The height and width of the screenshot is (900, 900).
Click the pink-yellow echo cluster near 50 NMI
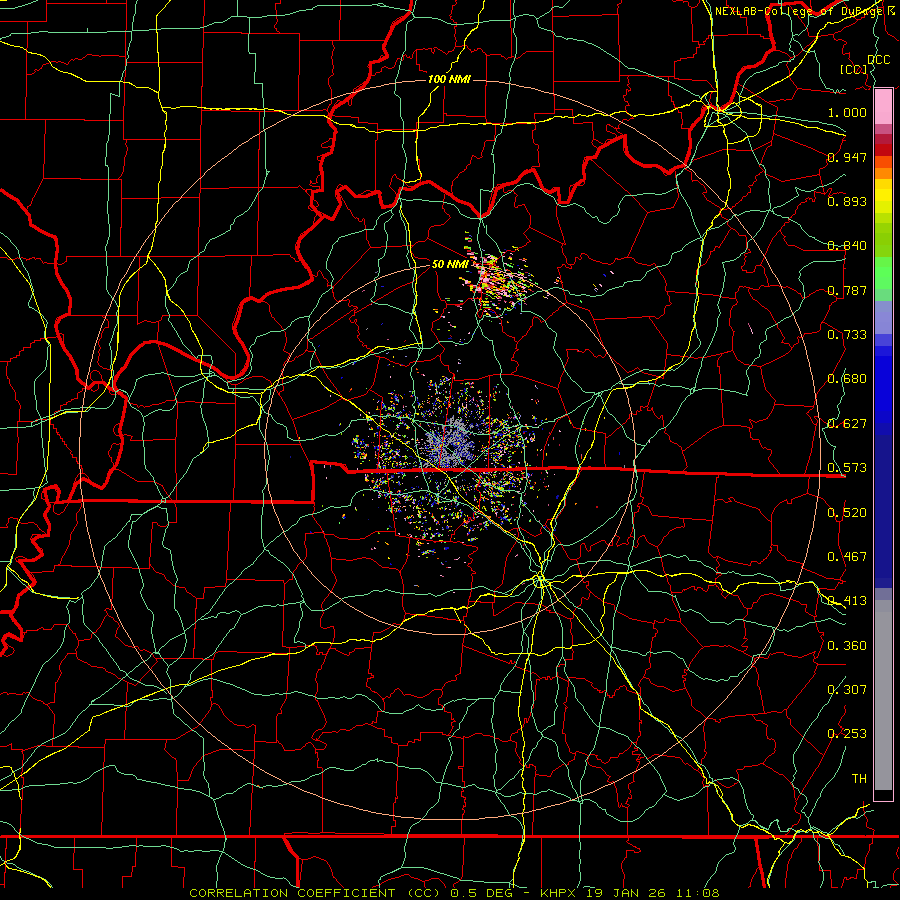point(497,281)
